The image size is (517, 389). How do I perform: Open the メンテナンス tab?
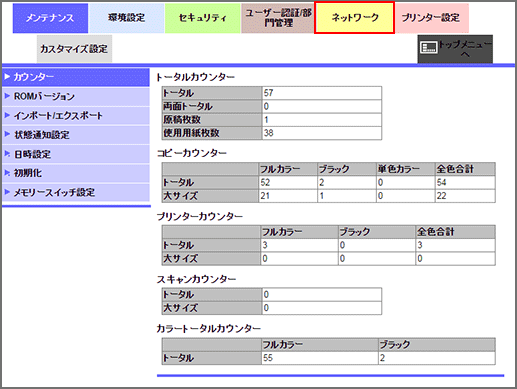[x=50, y=18]
